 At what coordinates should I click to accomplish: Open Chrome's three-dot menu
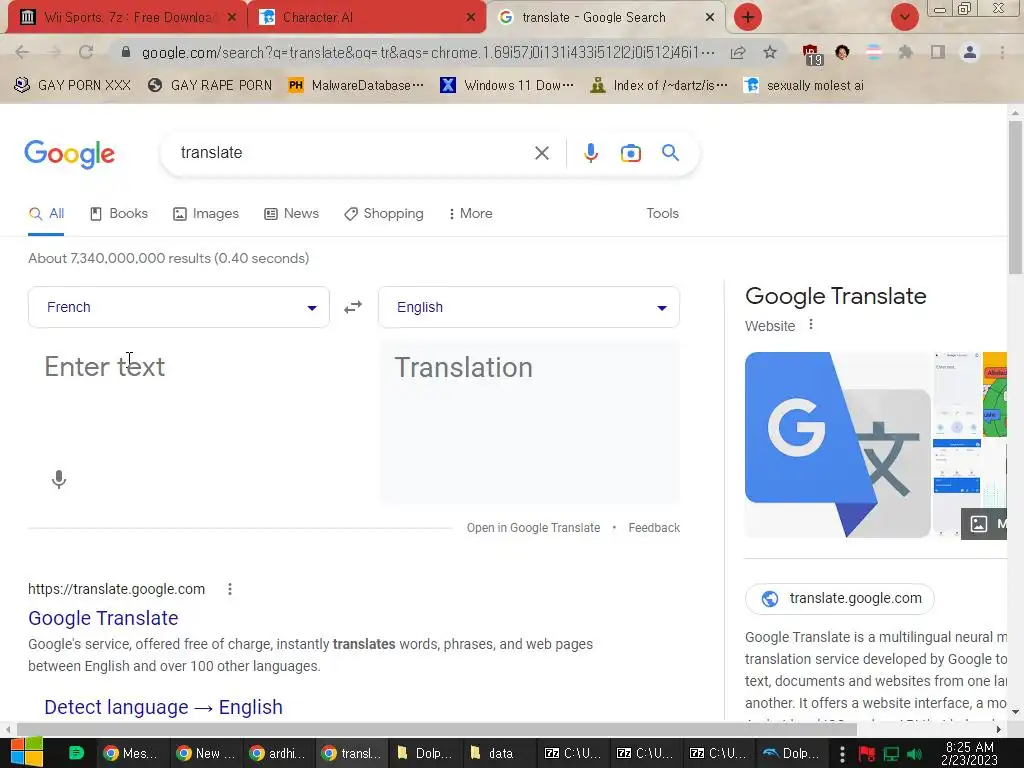(1002, 52)
